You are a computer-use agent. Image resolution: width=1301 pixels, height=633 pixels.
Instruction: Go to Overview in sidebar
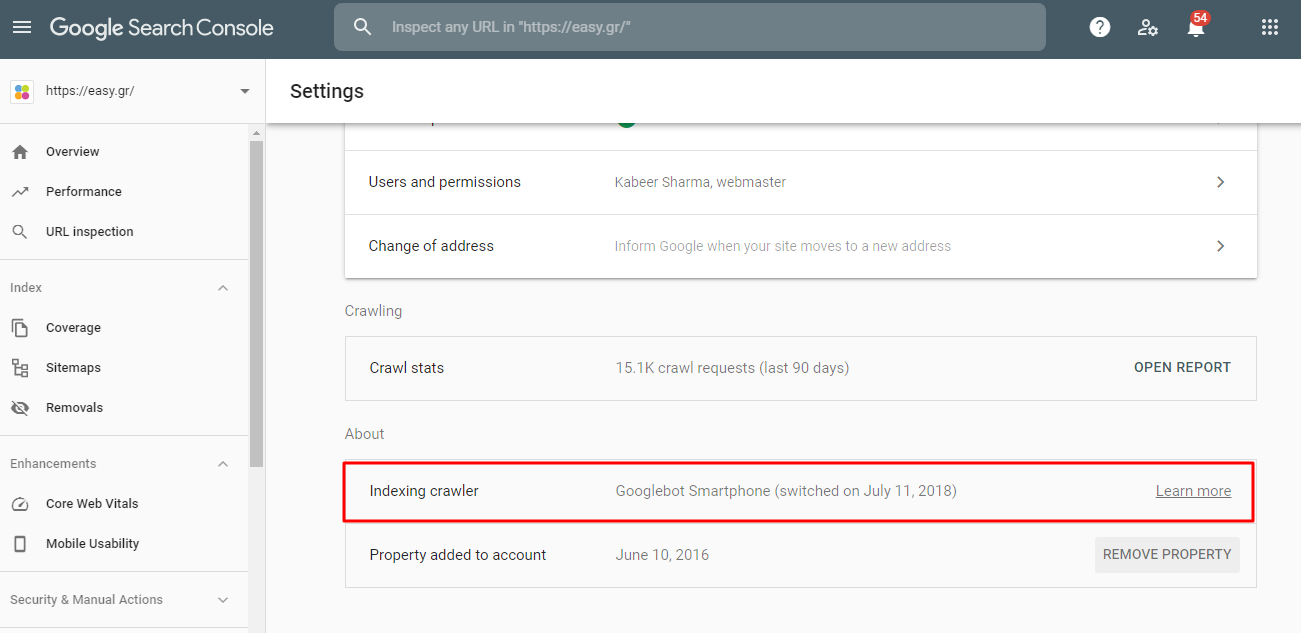pos(73,152)
